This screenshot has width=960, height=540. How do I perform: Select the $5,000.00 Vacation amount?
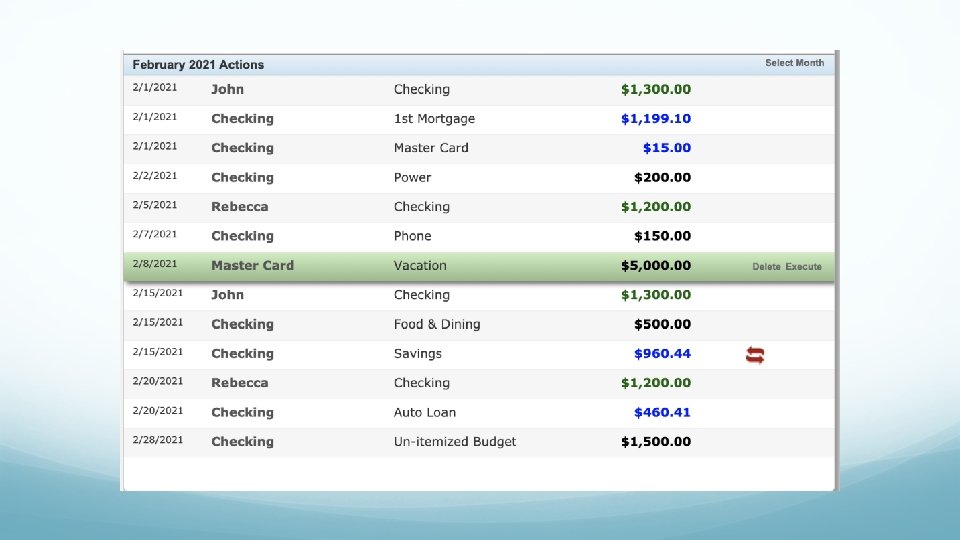656,266
